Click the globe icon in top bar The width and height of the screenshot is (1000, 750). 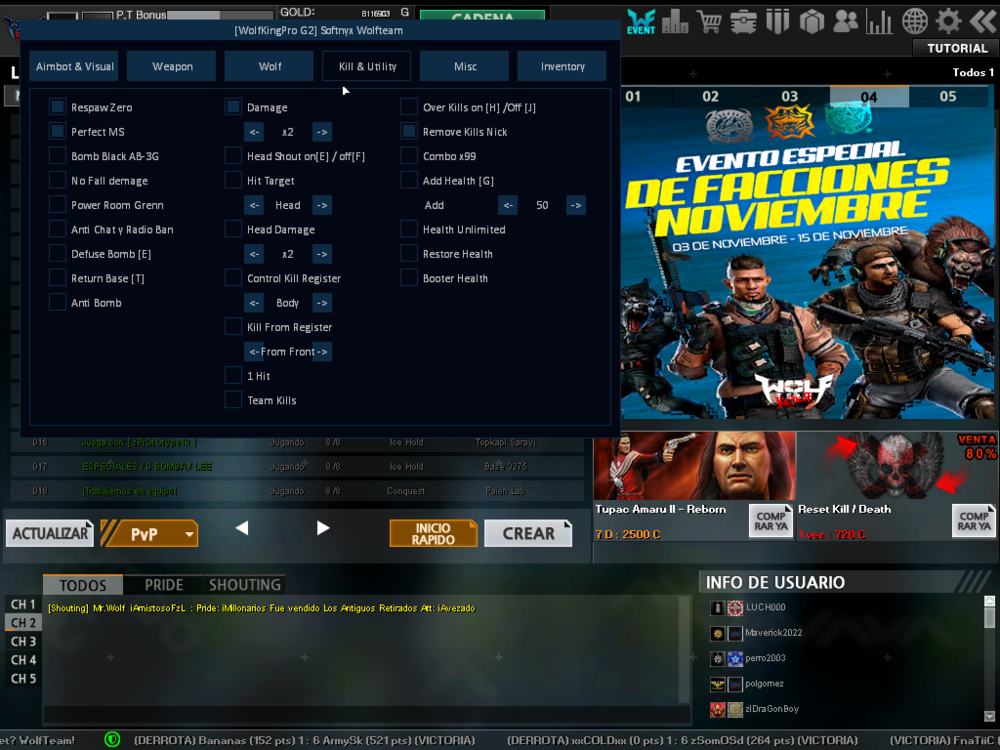[x=914, y=21]
